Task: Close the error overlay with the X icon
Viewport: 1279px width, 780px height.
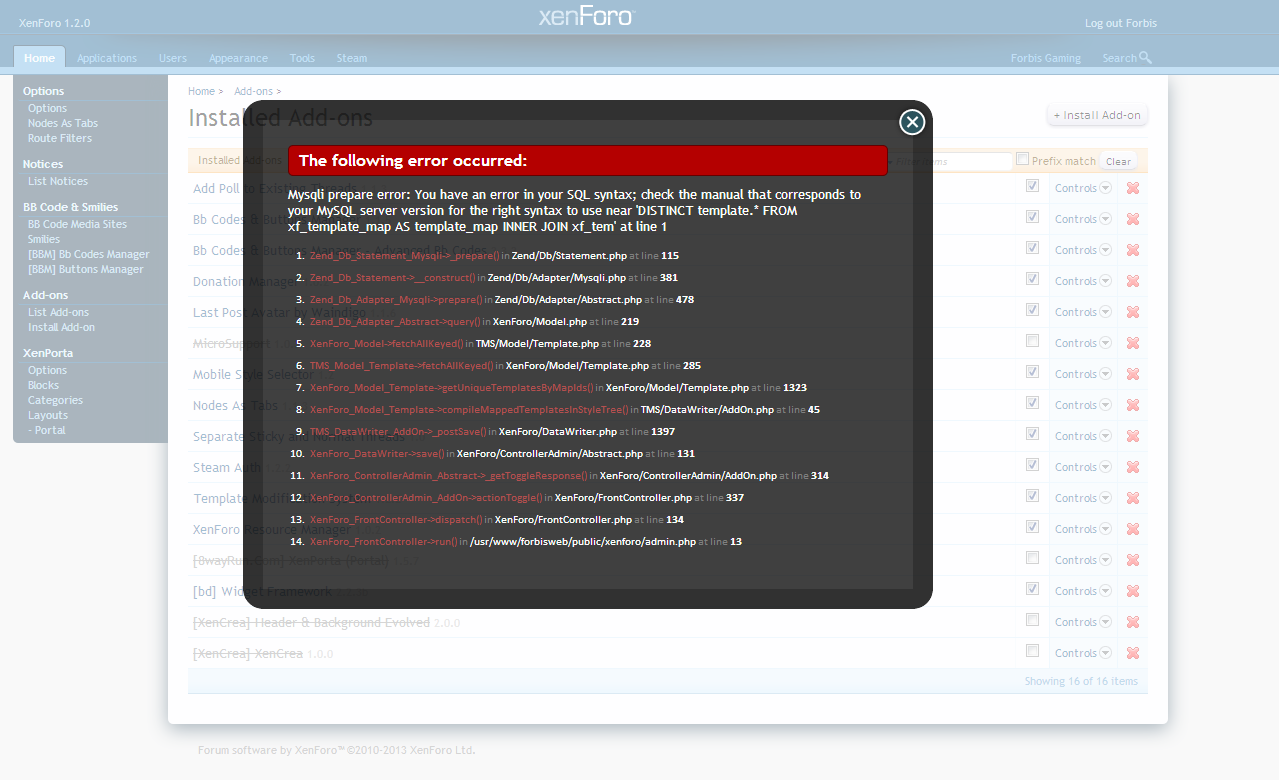Action: coord(911,122)
